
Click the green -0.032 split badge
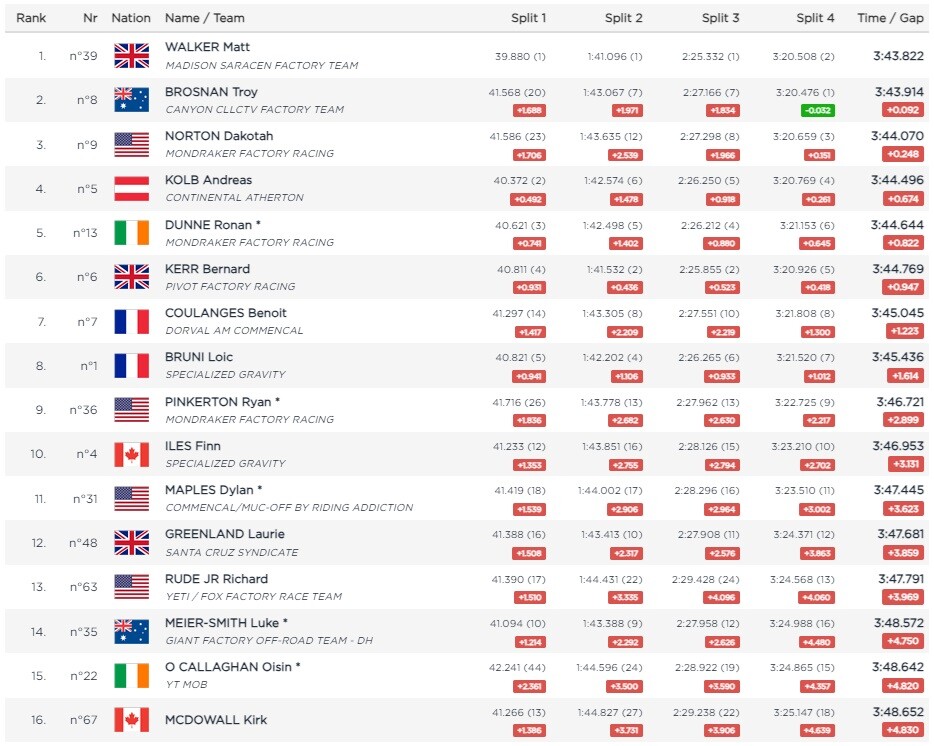coord(818,110)
